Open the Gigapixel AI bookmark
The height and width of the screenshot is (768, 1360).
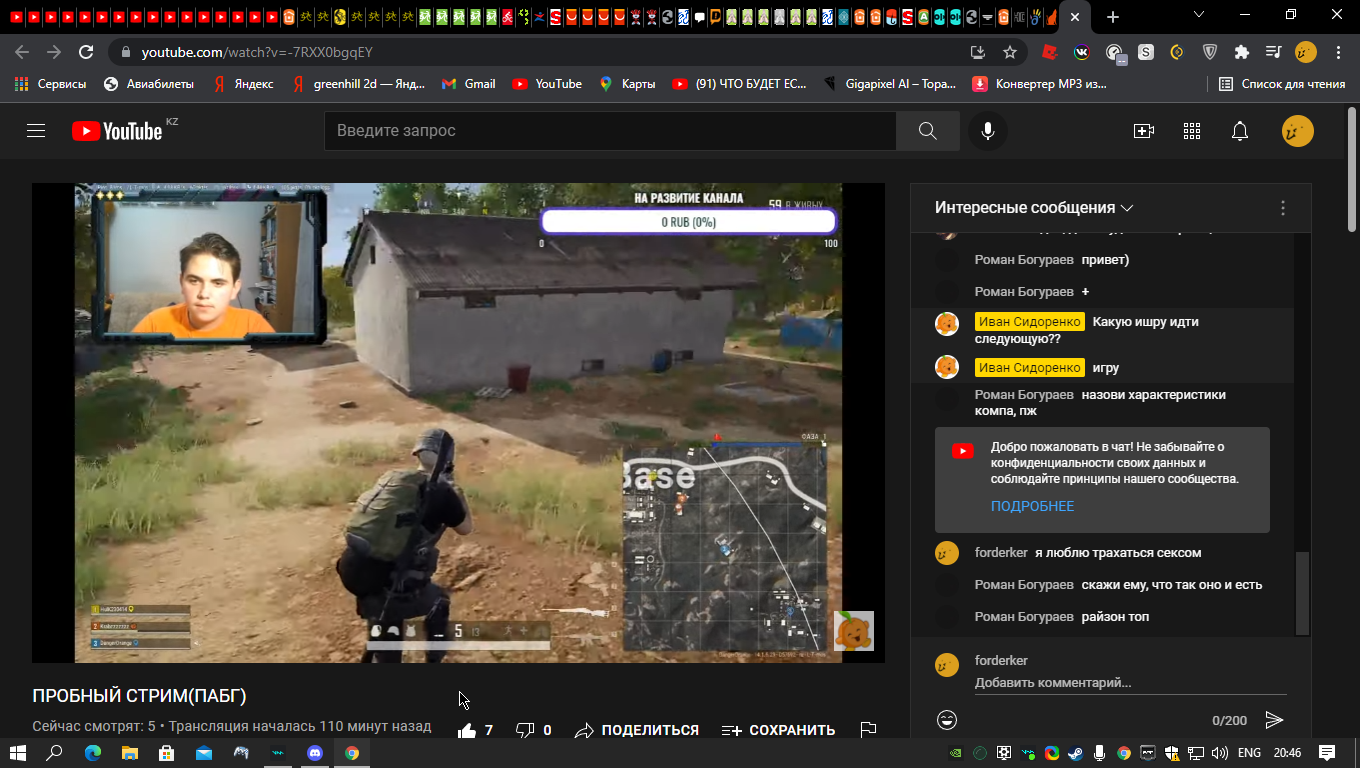pos(889,84)
